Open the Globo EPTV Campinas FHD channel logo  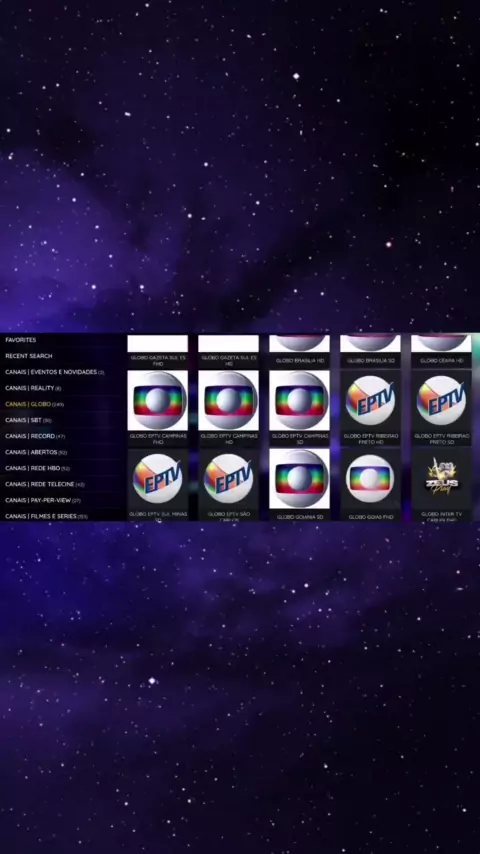click(x=157, y=401)
